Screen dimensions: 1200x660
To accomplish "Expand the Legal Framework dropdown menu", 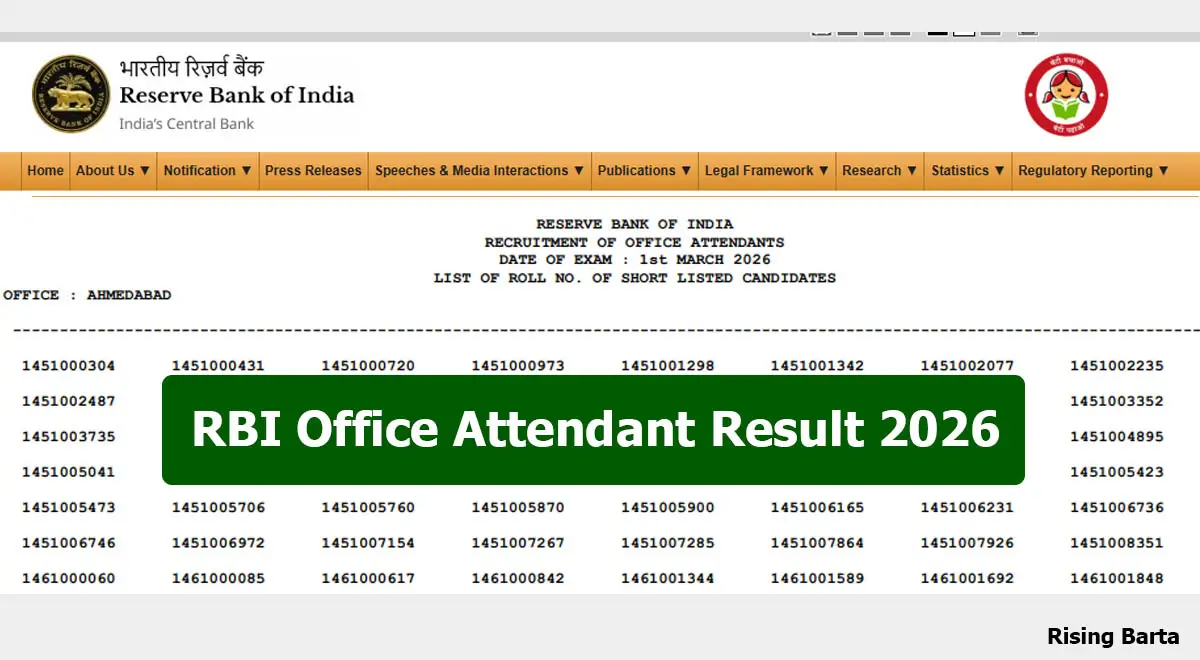I will (767, 171).
